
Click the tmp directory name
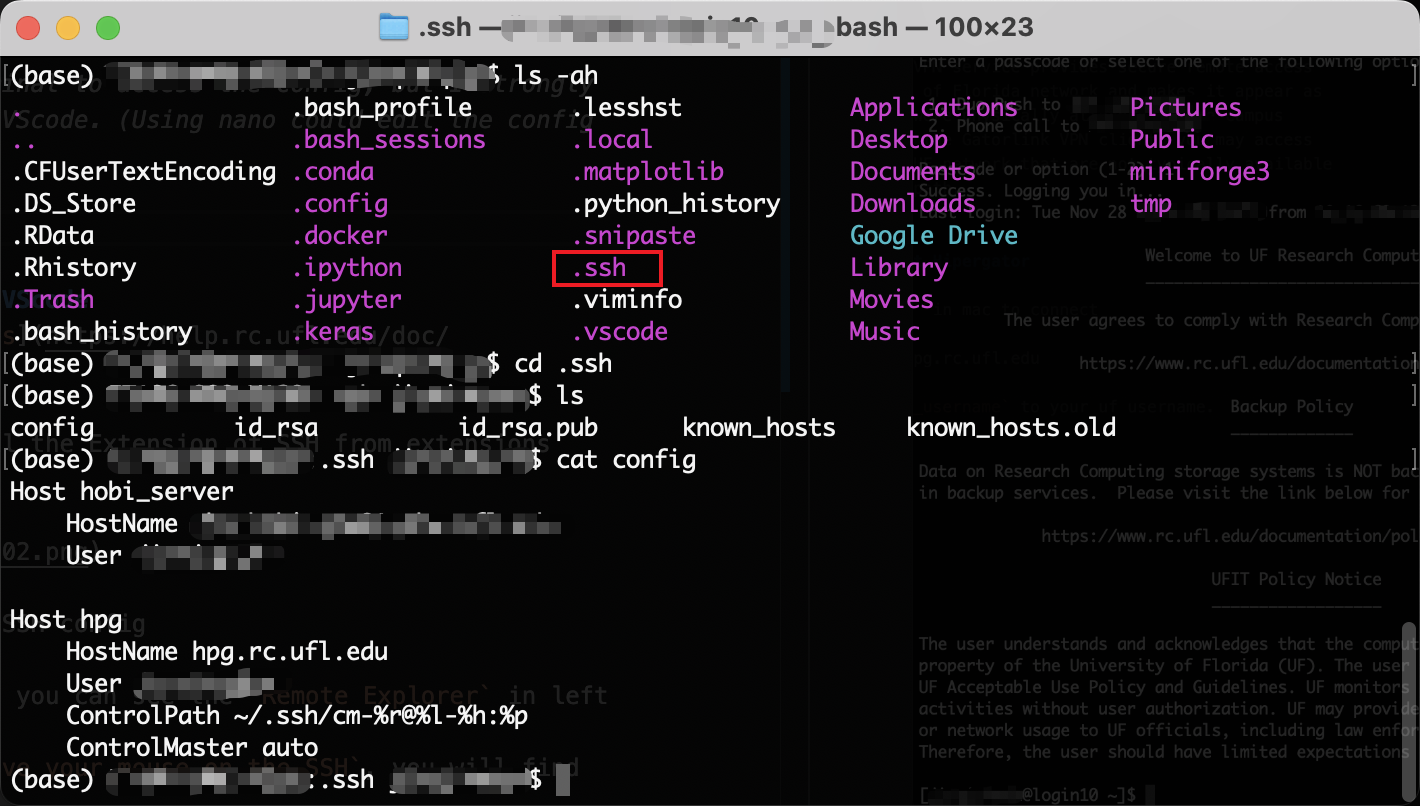tap(1151, 203)
